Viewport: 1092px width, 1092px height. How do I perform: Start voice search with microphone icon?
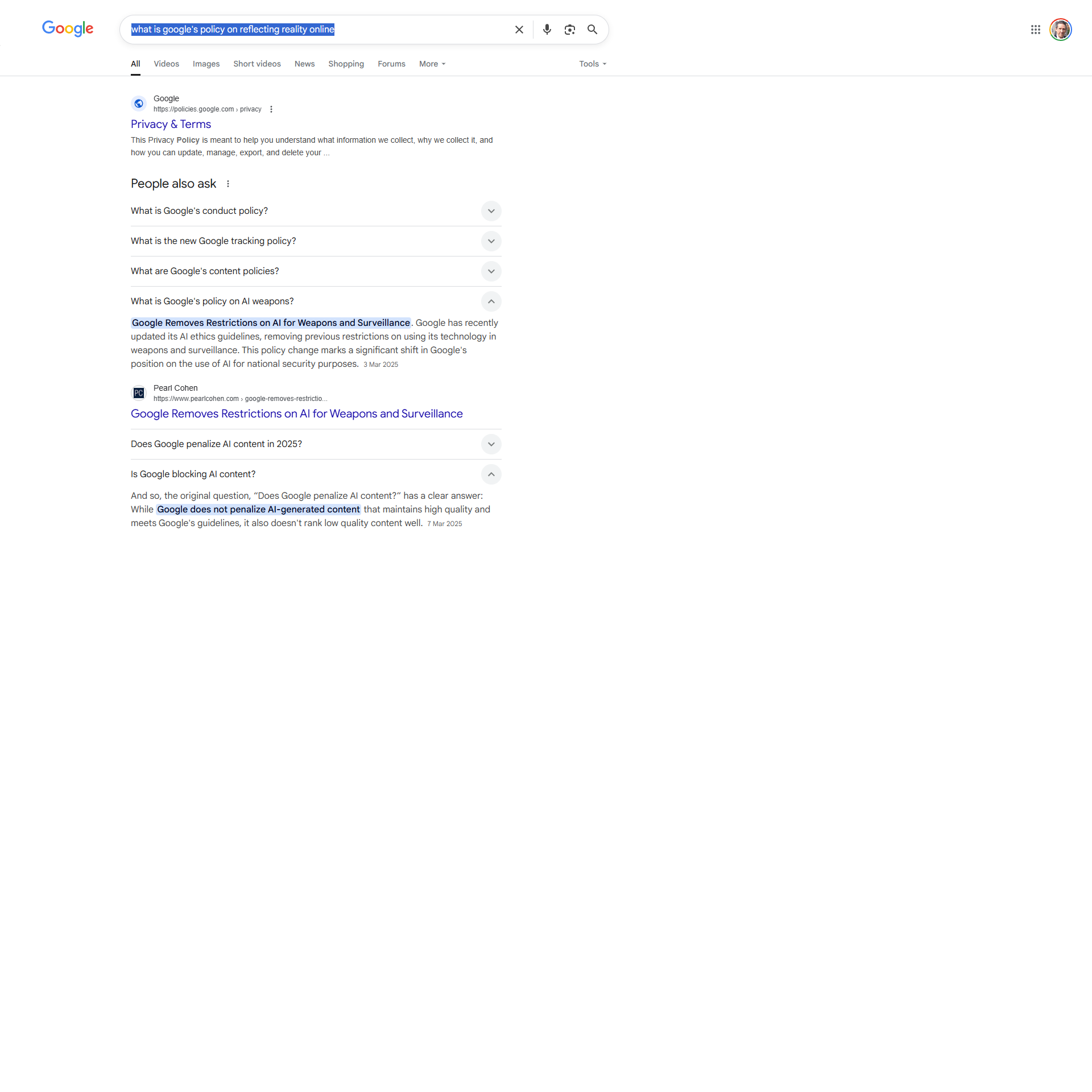click(x=547, y=30)
